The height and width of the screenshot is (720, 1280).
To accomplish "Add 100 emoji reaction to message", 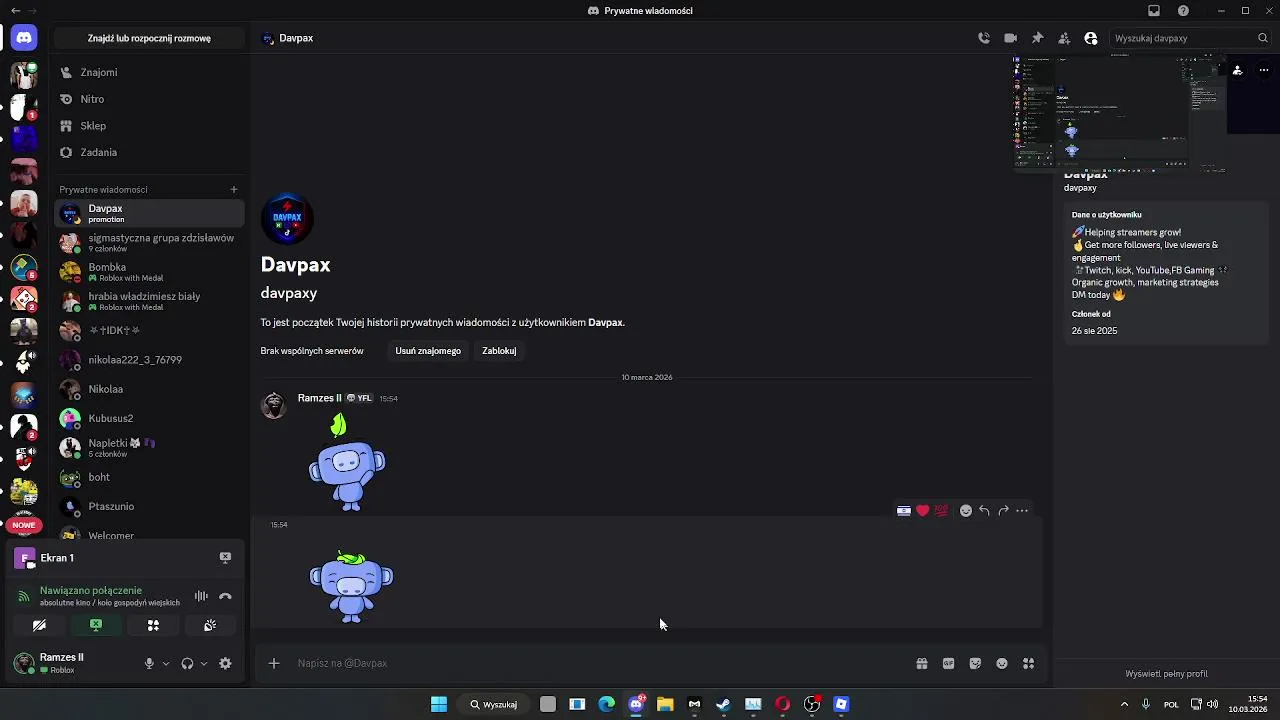I will 941,510.
